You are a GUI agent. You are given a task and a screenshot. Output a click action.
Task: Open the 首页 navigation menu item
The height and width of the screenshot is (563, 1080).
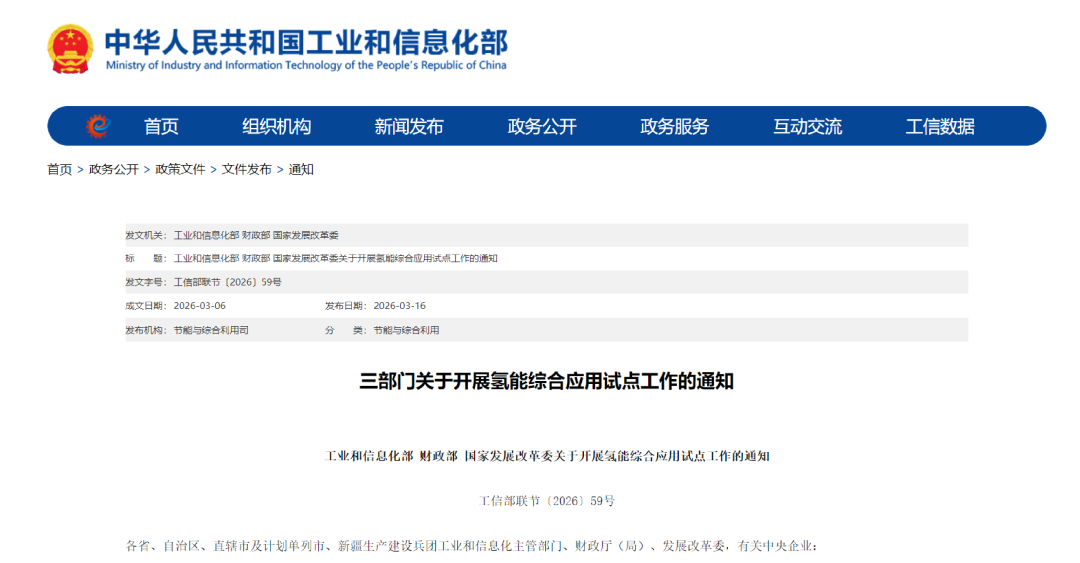(161, 127)
